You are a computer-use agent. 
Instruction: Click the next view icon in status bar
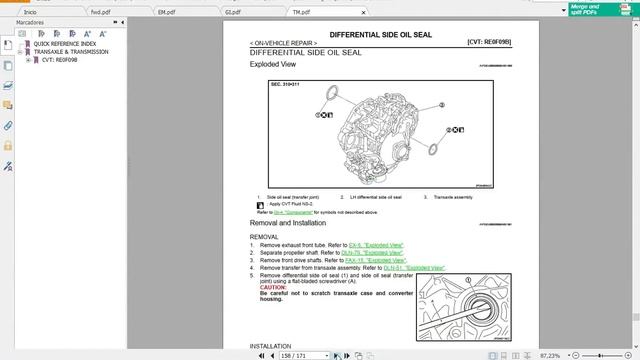[x=370, y=356]
